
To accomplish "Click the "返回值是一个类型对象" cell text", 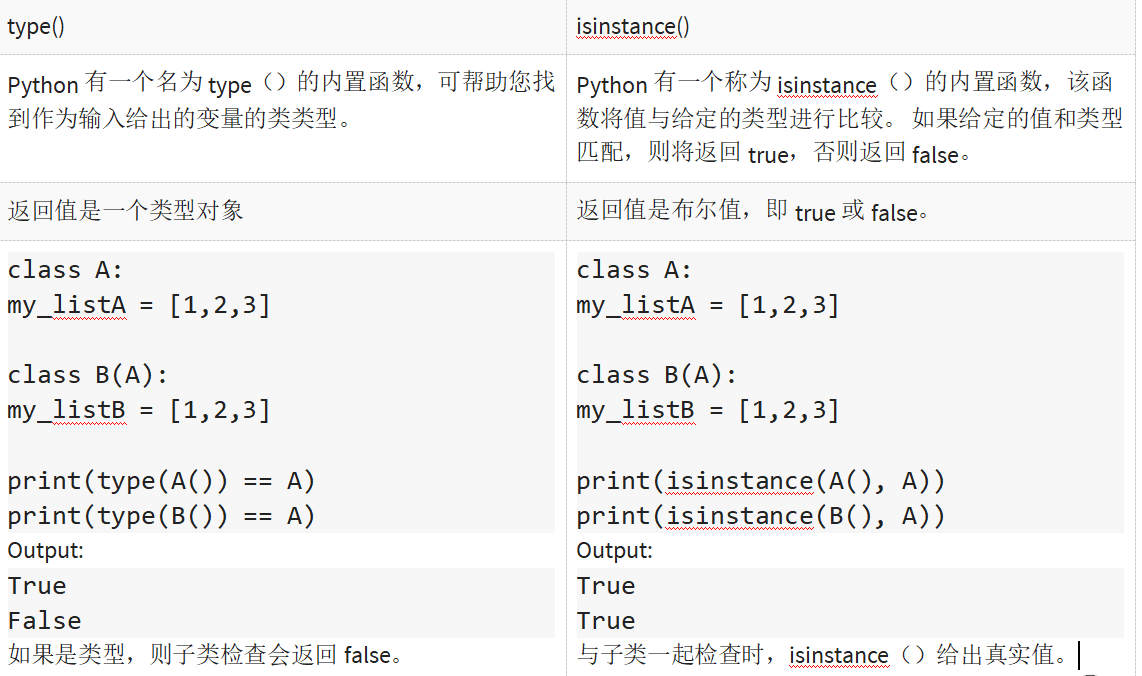I will click(125, 211).
